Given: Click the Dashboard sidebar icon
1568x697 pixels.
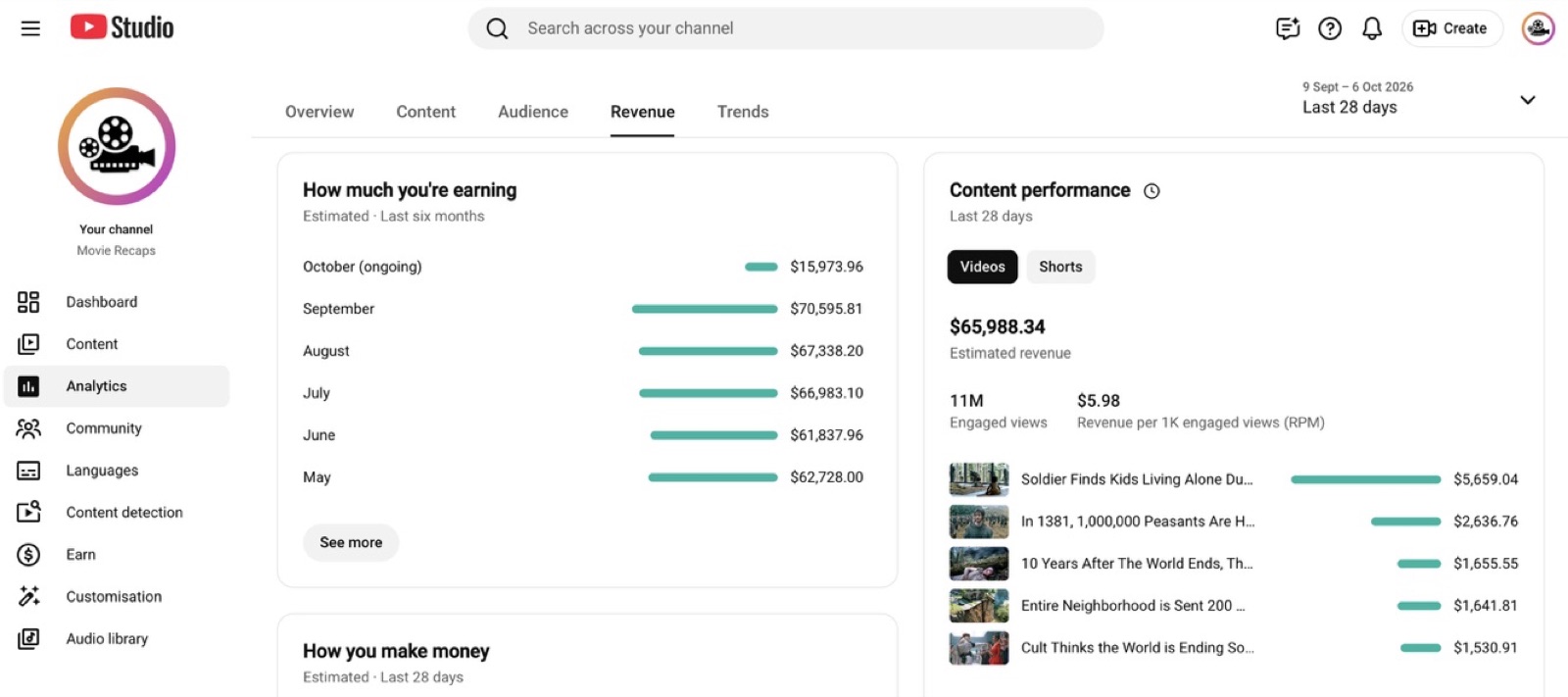Looking at the screenshot, I should [x=28, y=302].
